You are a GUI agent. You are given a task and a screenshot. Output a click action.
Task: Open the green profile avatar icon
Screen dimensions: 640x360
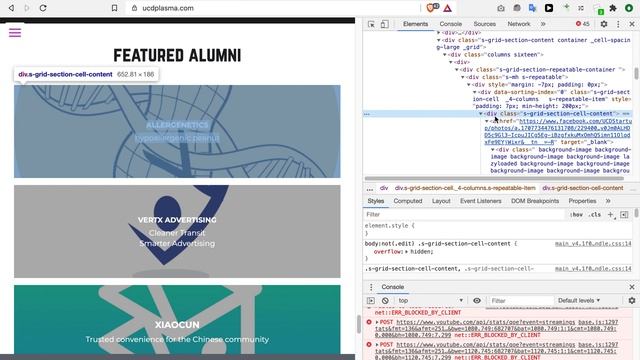[629, 8]
